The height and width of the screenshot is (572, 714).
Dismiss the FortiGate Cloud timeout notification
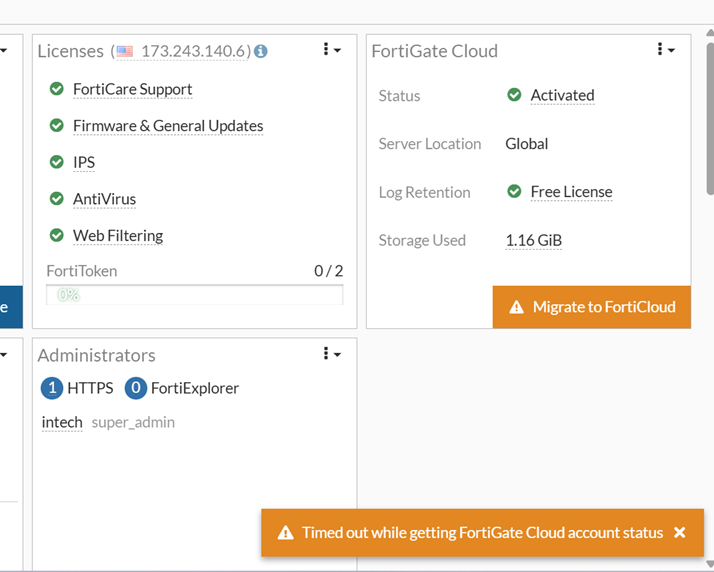(x=680, y=533)
